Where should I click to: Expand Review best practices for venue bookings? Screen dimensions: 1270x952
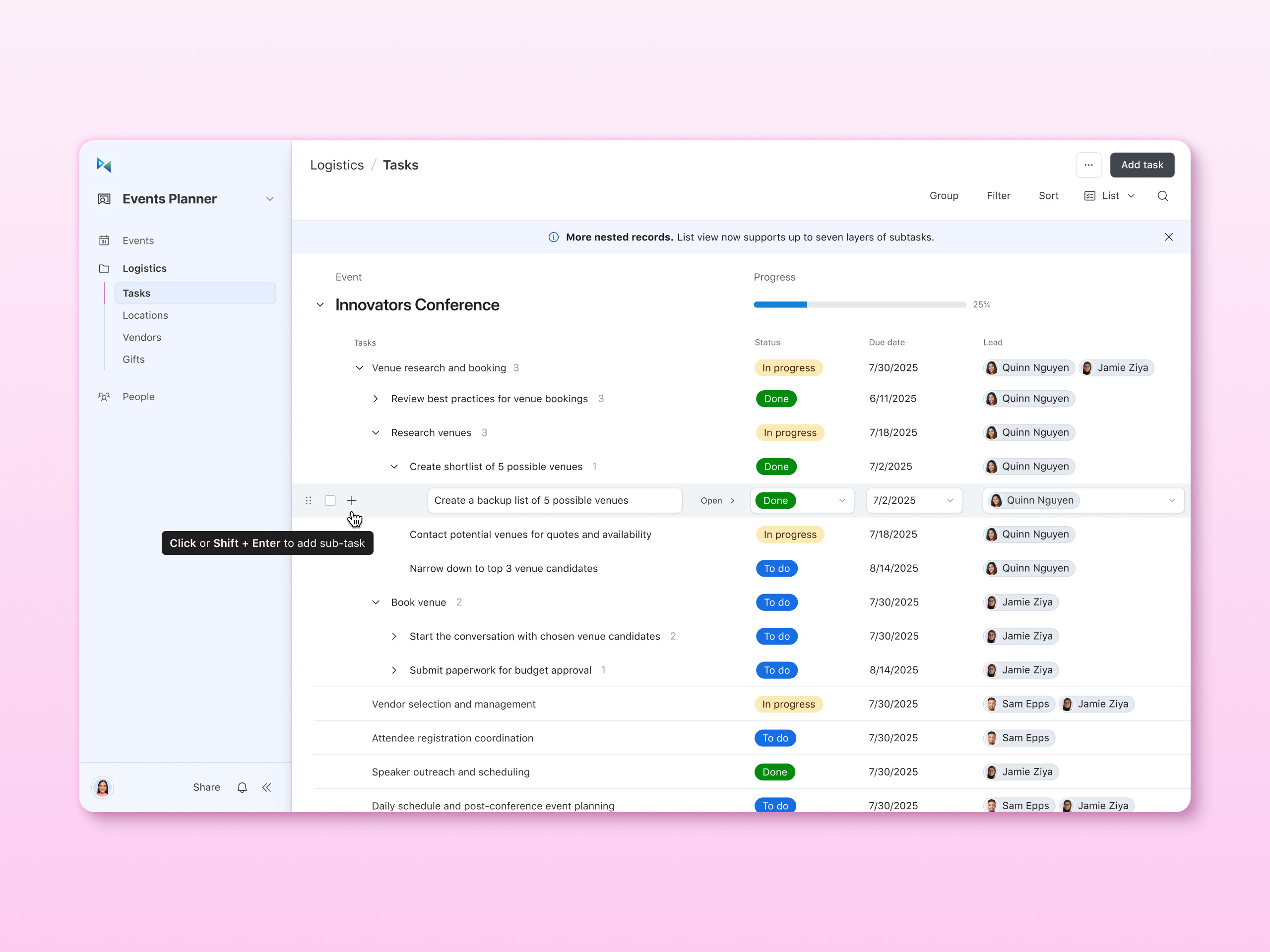click(376, 399)
